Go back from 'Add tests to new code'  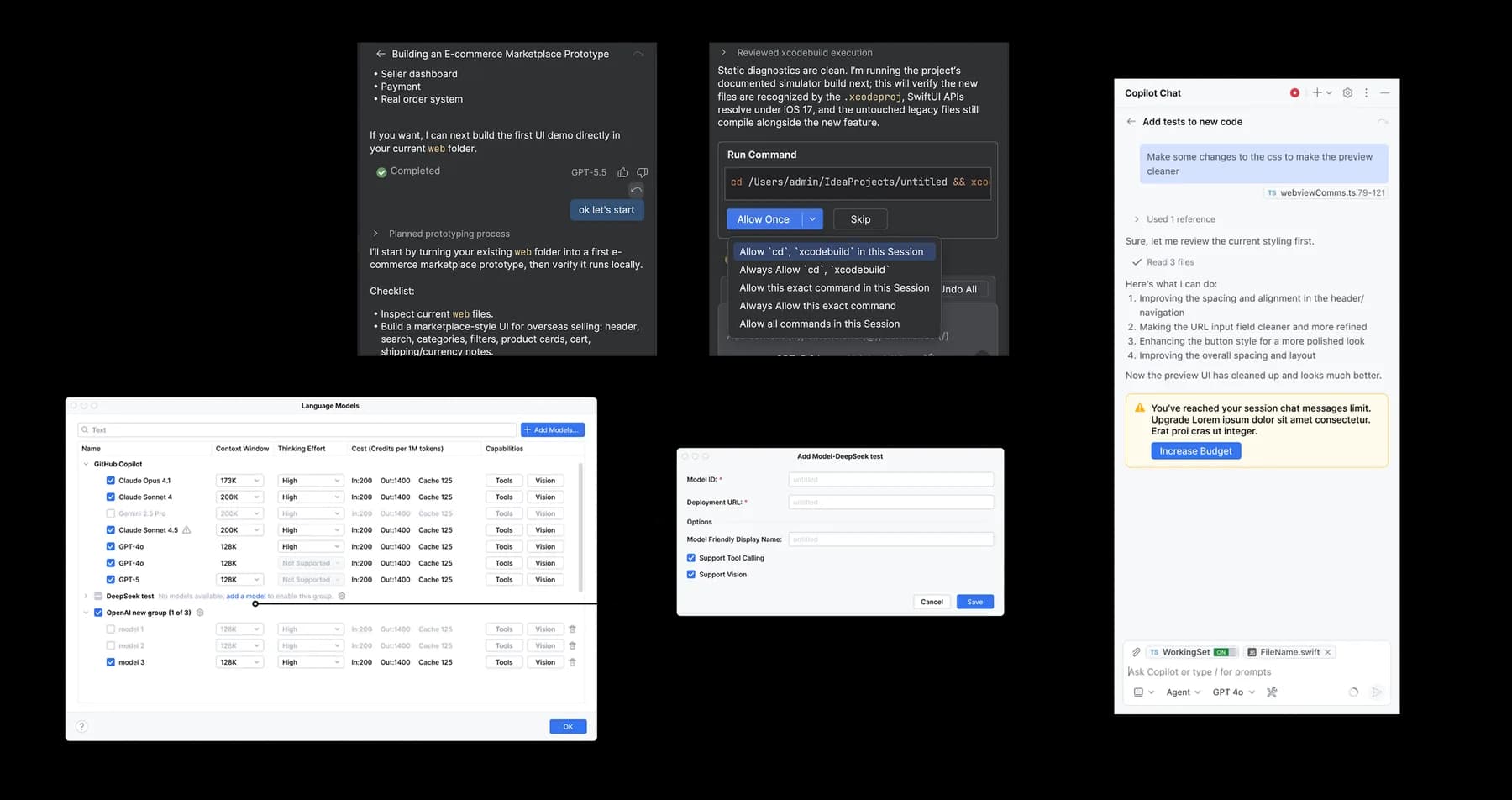point(1131,122)
